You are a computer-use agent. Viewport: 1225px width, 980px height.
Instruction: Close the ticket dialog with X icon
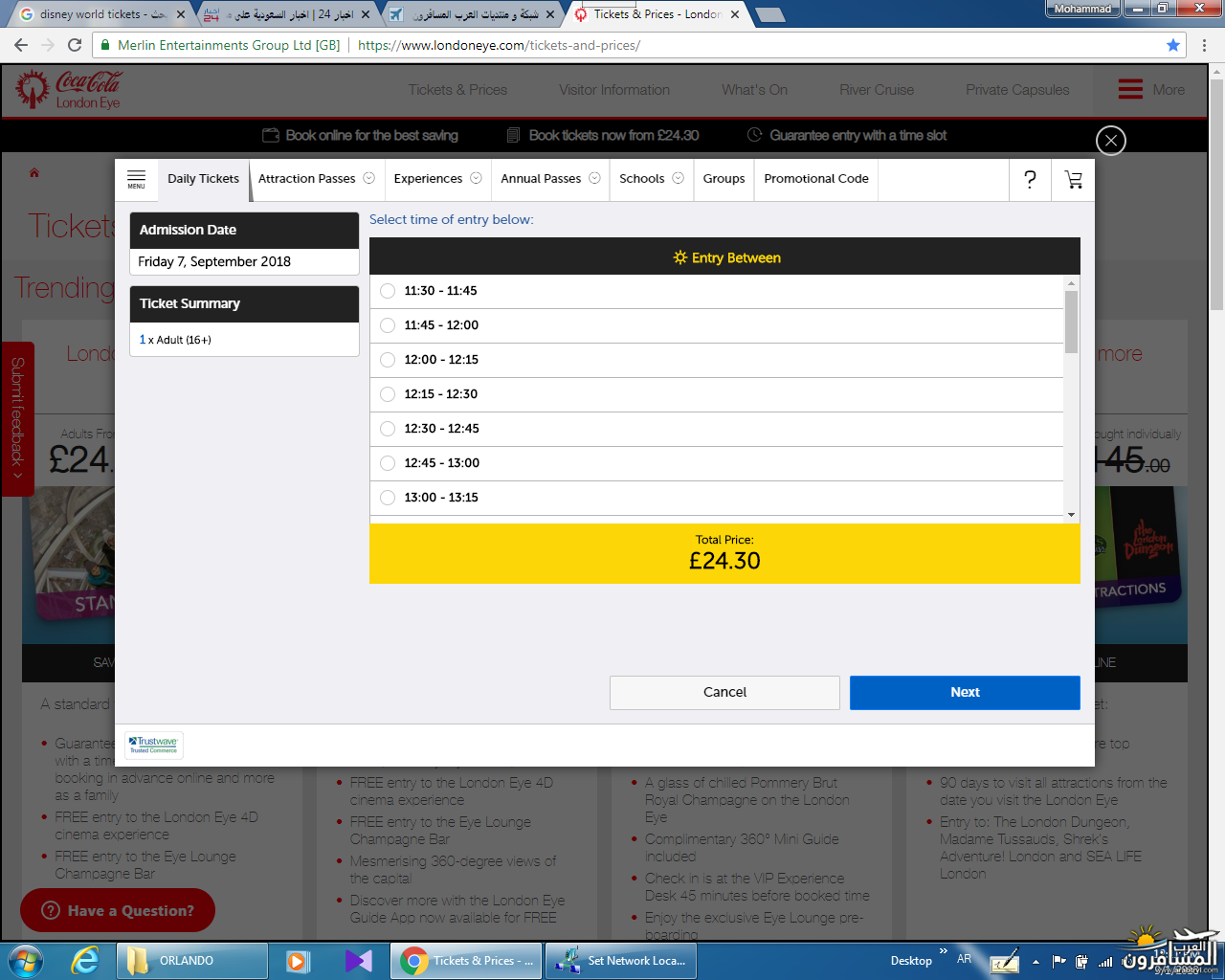point(1110,141)
